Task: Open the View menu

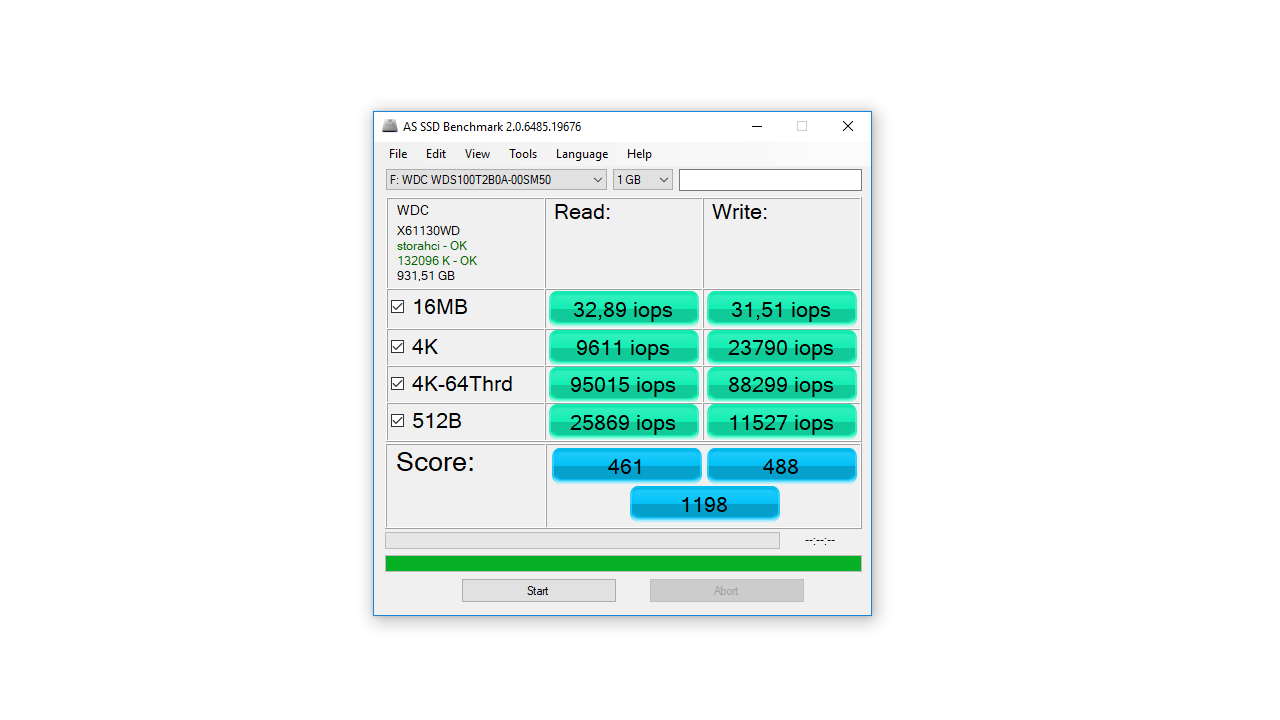Action: 477,154
